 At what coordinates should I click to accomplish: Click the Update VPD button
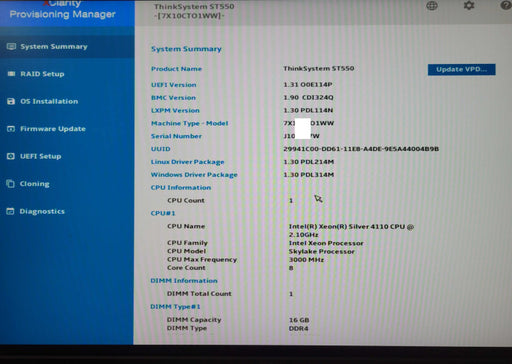click(x=461, y=69)
